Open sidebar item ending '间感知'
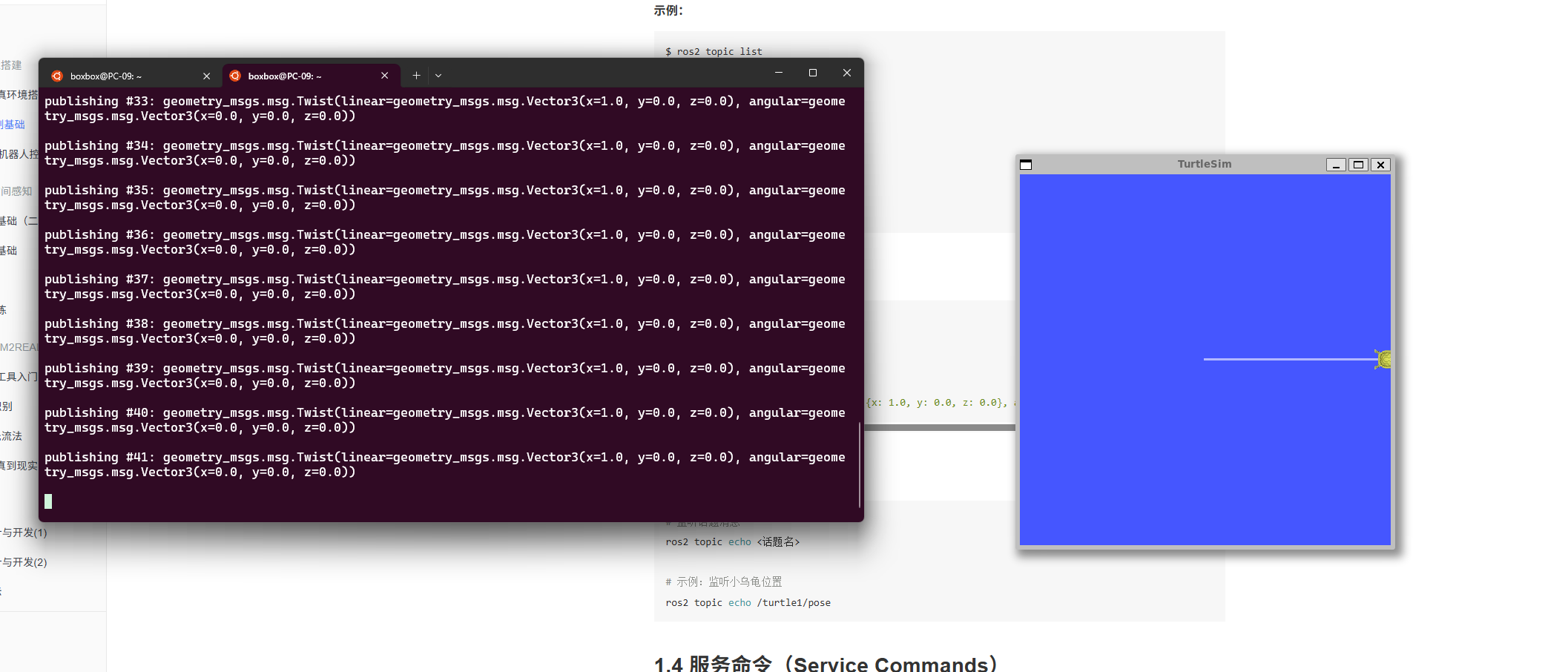The image size is (1568, 672). tap(16, 191)
